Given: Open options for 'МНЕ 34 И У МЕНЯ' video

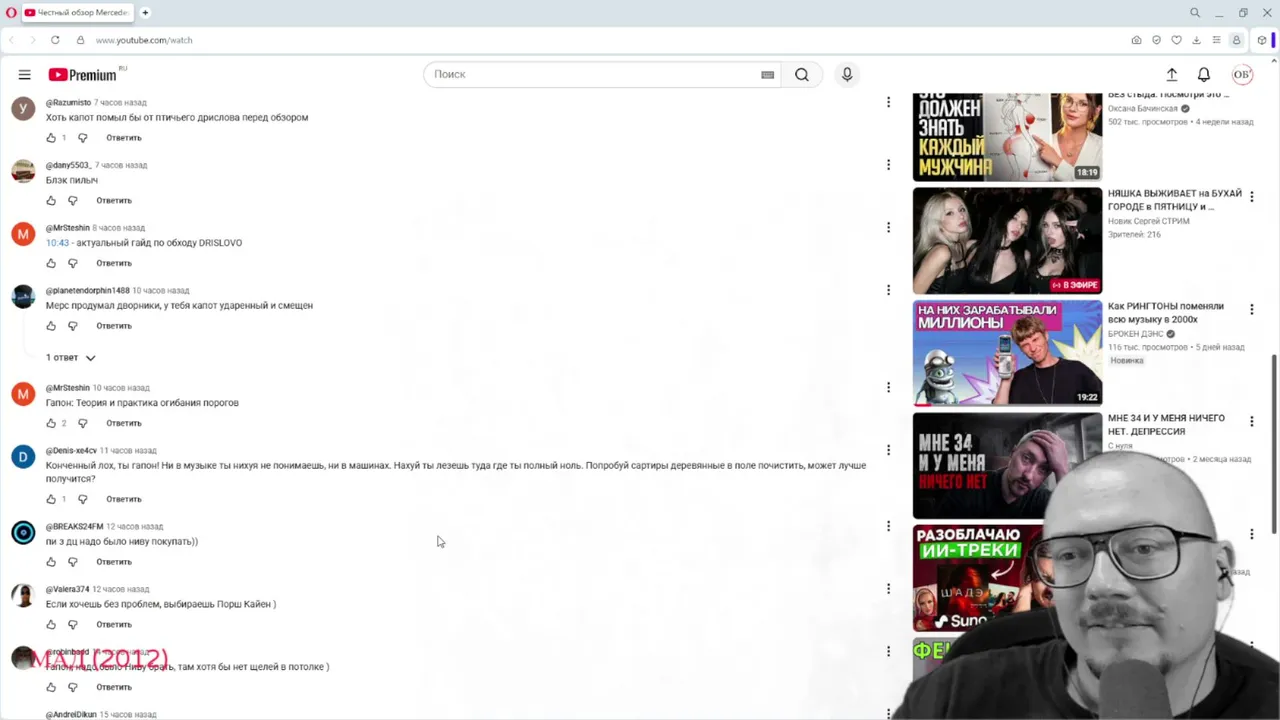Looking at the screenshot, I should coord(1251,422).
